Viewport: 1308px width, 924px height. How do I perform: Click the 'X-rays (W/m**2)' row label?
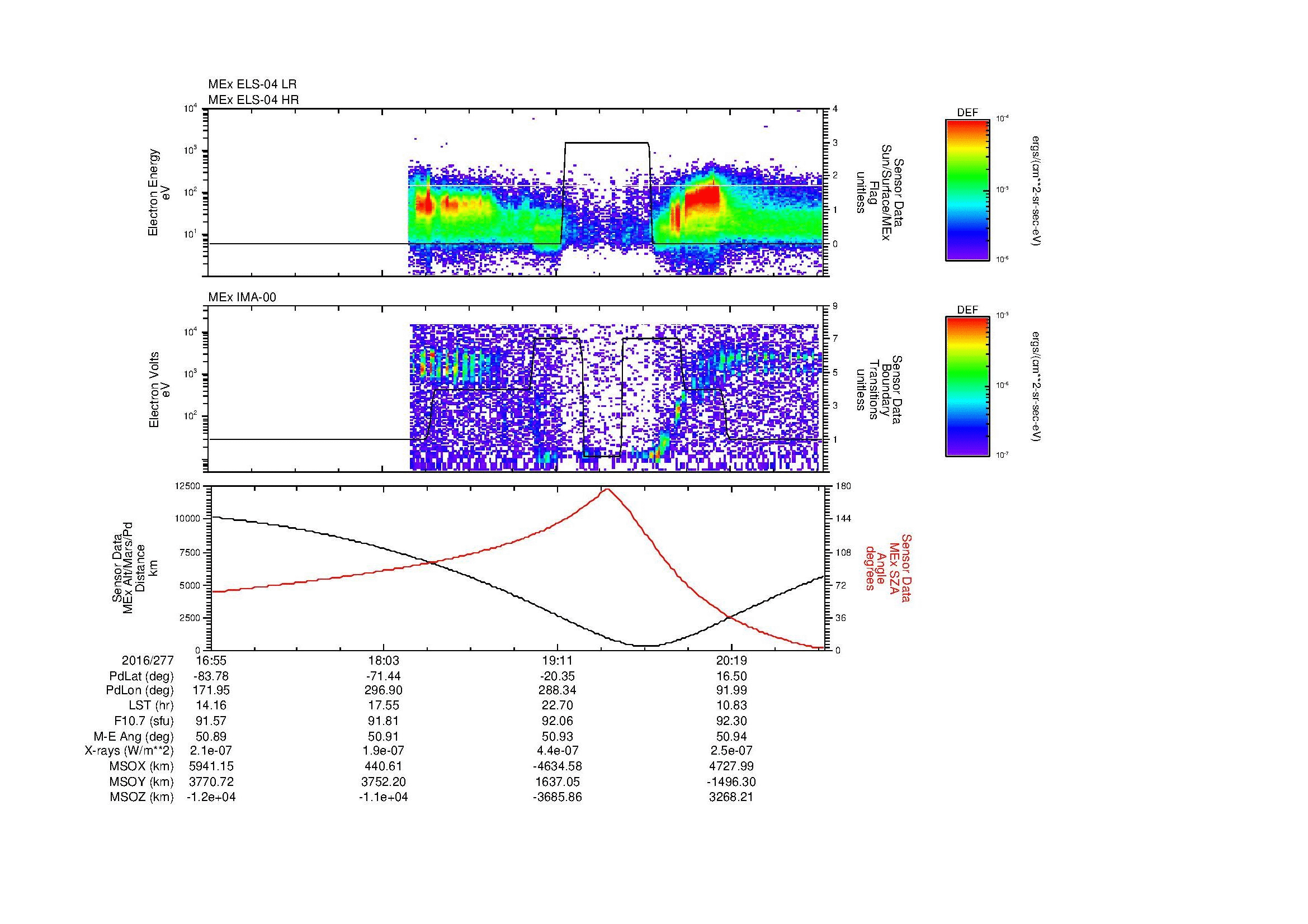129,751
